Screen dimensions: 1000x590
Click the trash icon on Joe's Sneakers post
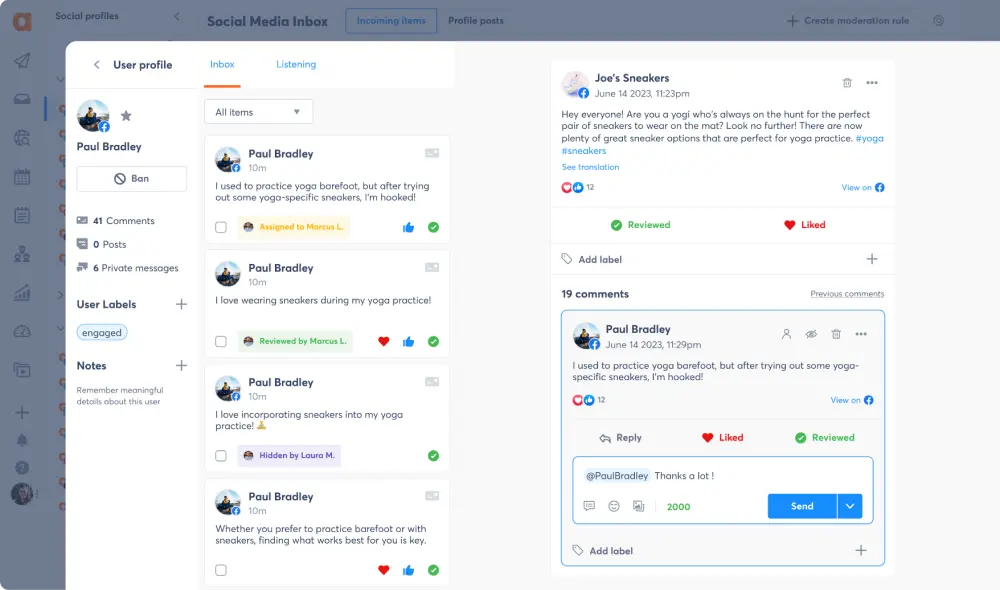847,83
